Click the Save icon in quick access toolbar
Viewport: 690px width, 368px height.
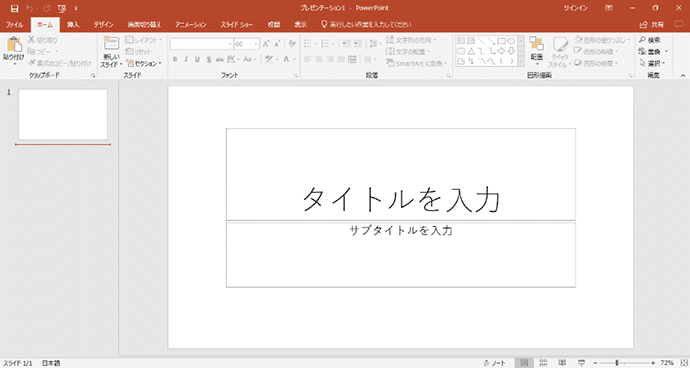coord(15,8)
